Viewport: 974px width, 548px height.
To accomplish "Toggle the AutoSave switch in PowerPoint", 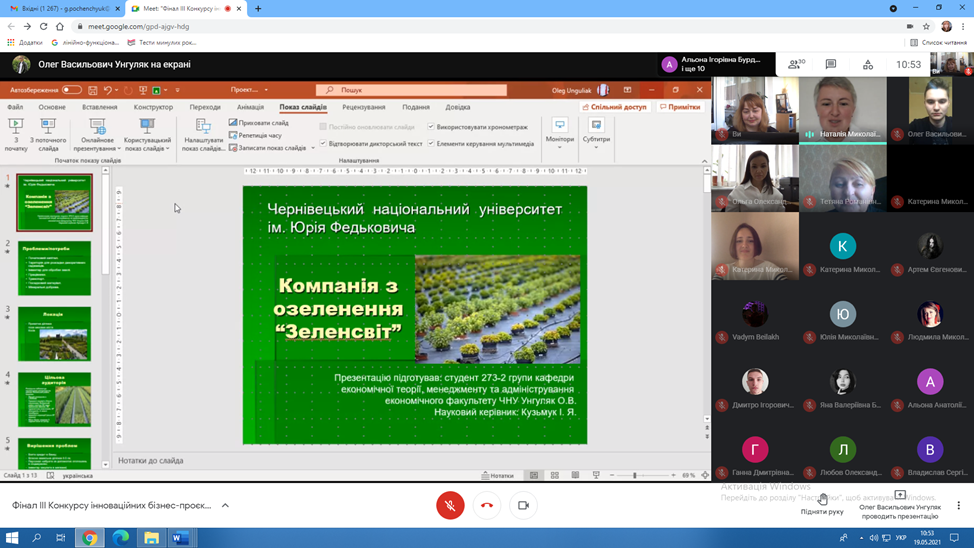I will pos(71,90).
